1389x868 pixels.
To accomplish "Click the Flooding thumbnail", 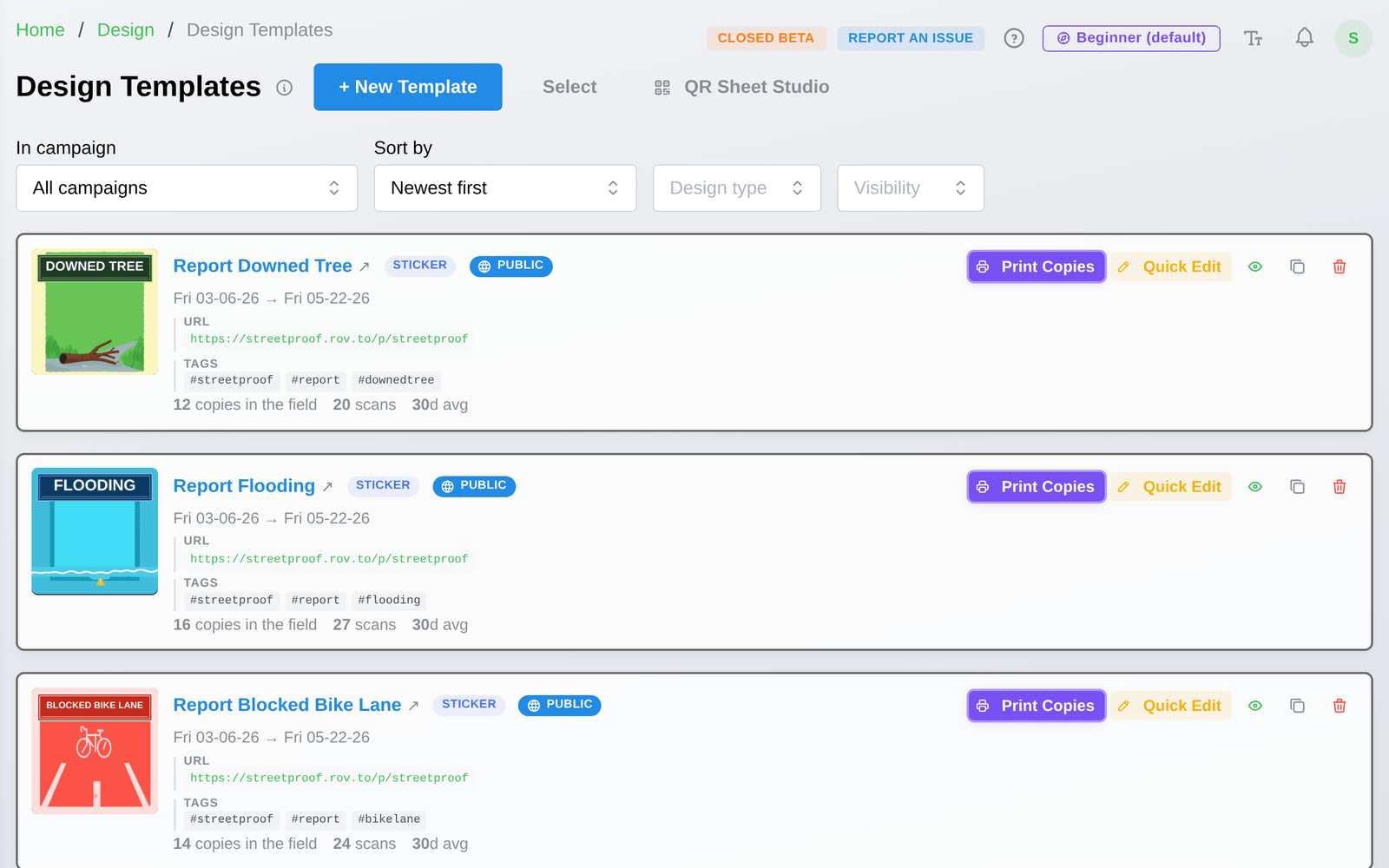I will pos(95,531).
